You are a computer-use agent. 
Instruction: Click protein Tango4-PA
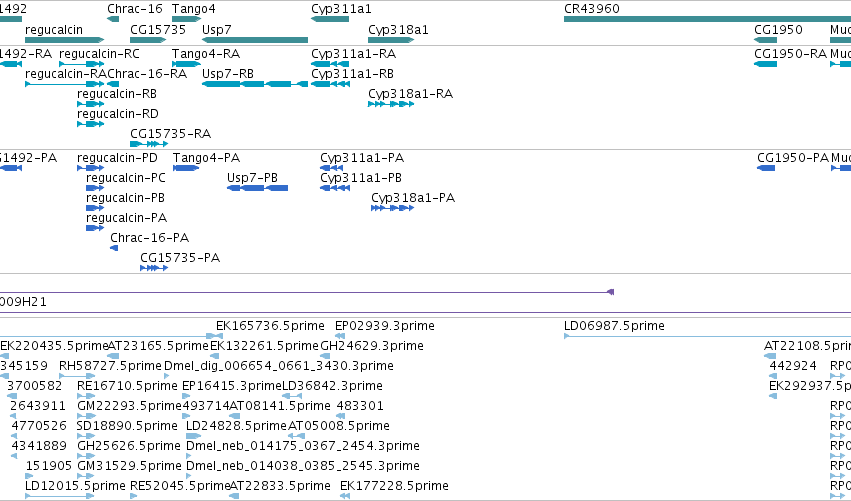coord(206,158)
